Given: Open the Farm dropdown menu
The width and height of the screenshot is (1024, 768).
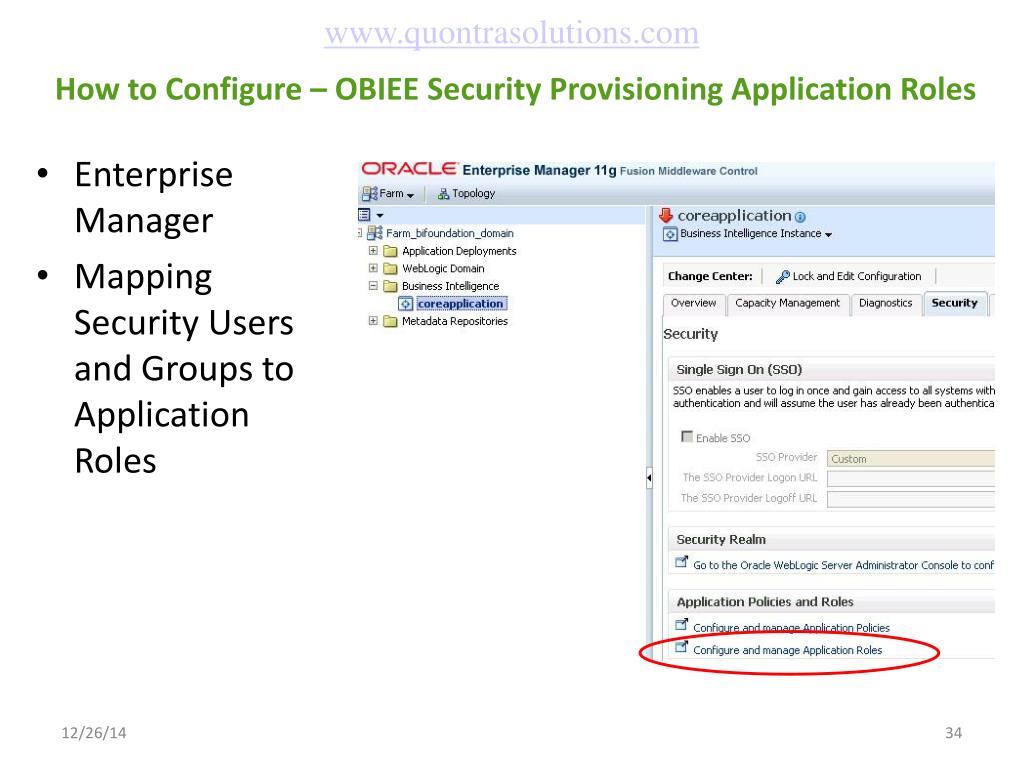Looking at the screenshot, I should [x=410, y=195].
